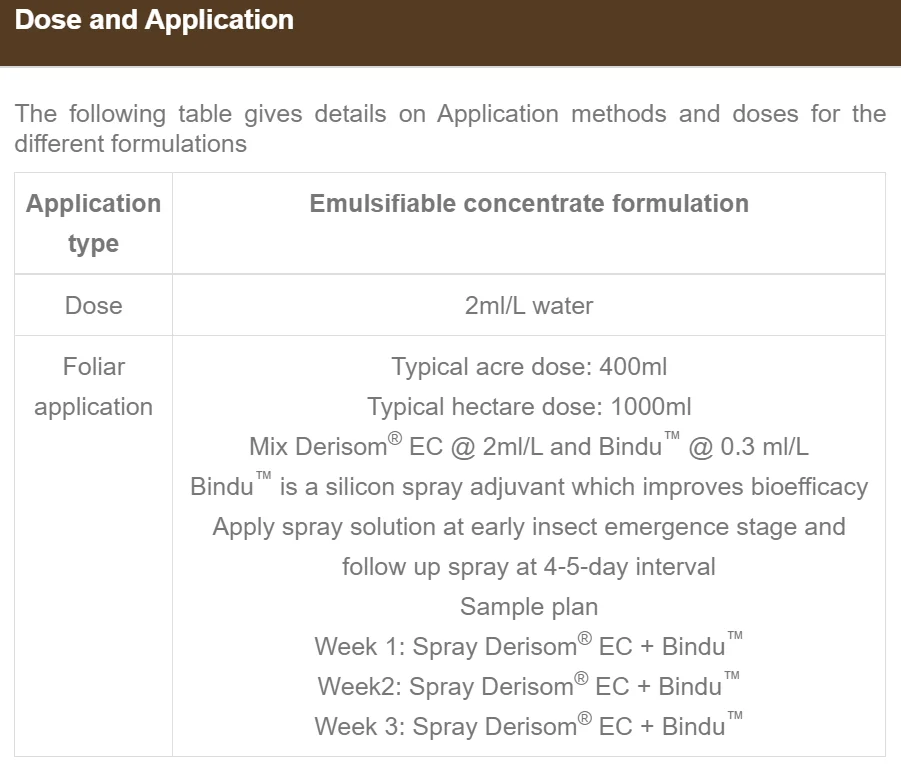Select the Dose row label
901x769 pixels.
(x=93, y=306)
